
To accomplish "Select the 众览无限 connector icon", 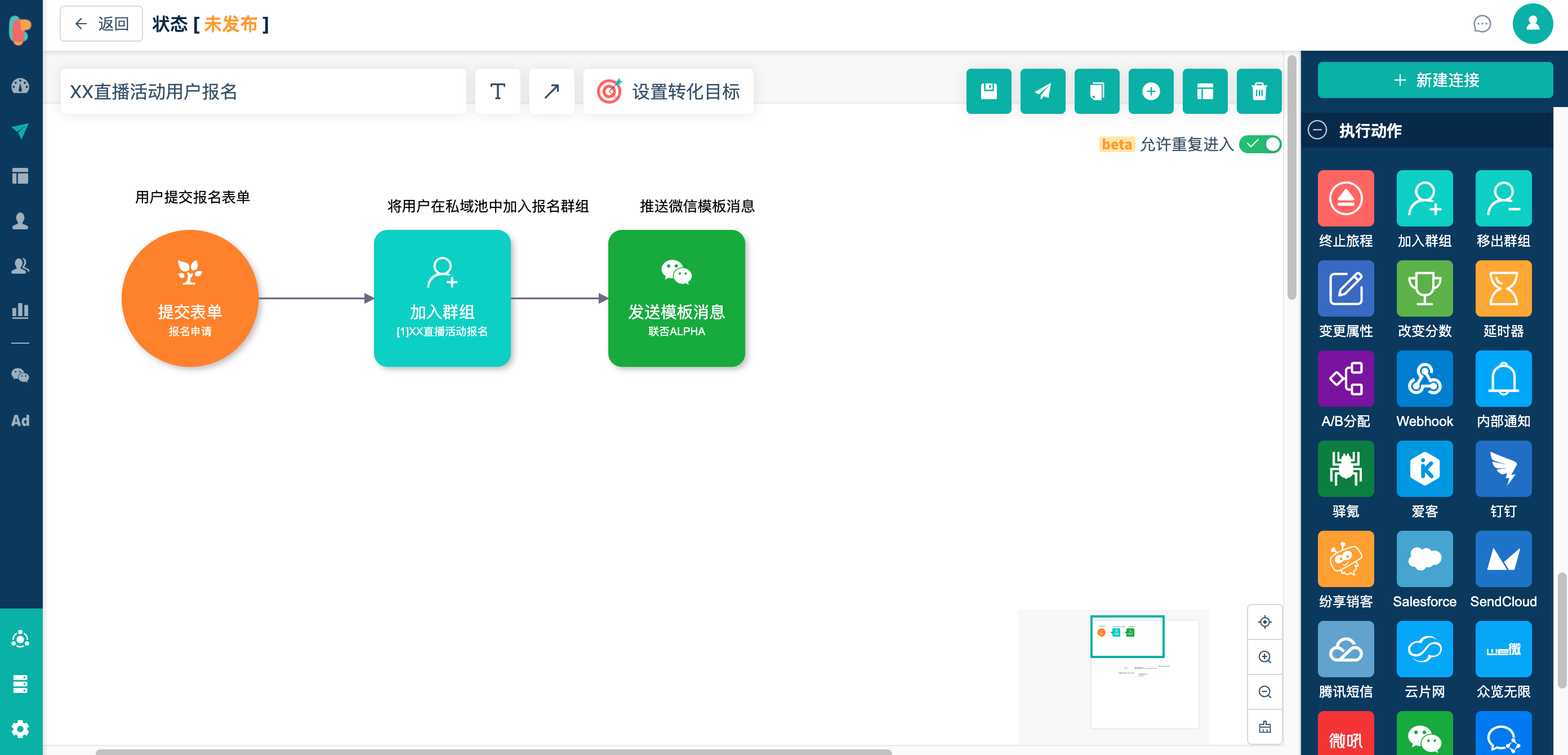I will 1503,649.
